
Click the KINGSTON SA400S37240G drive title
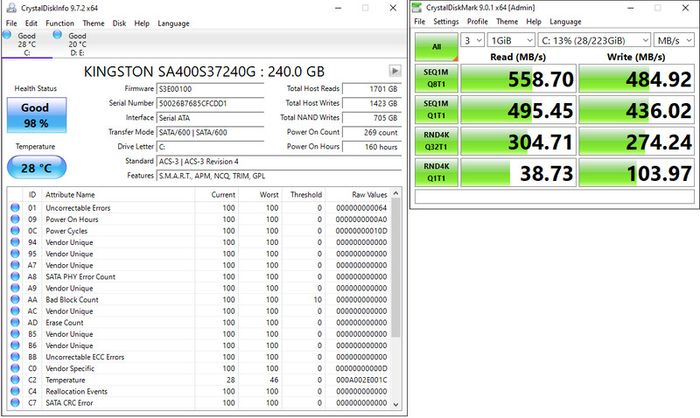pos(204,71)
